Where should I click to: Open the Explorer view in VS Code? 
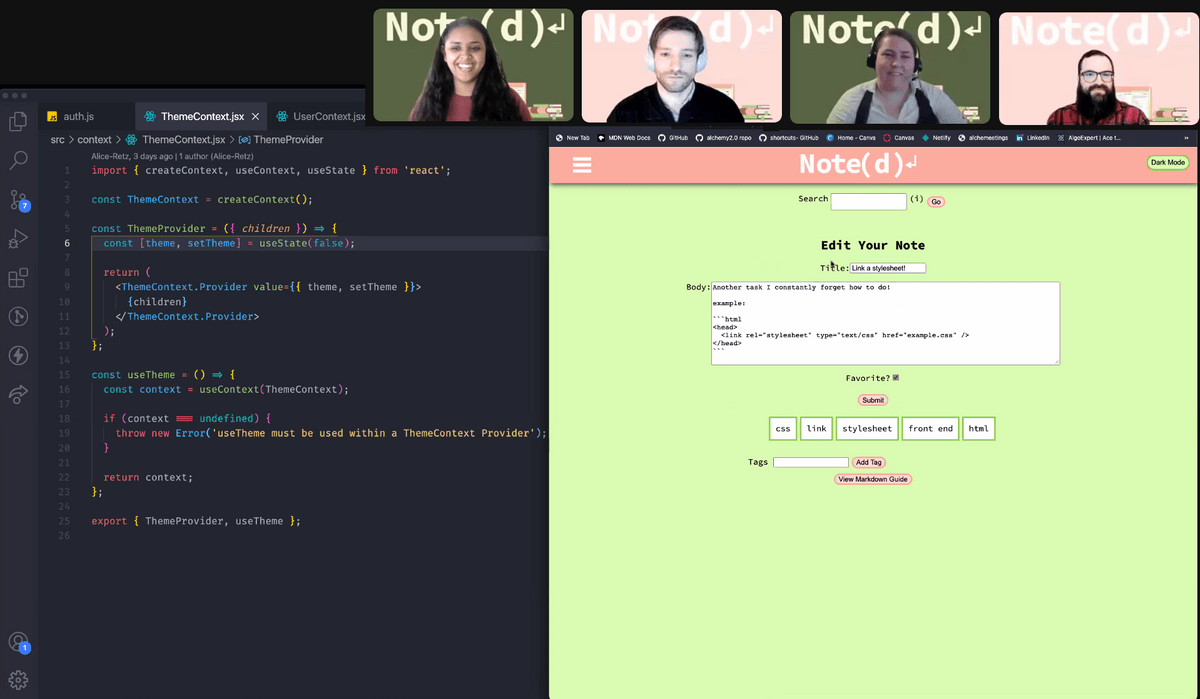pos(18,122)
